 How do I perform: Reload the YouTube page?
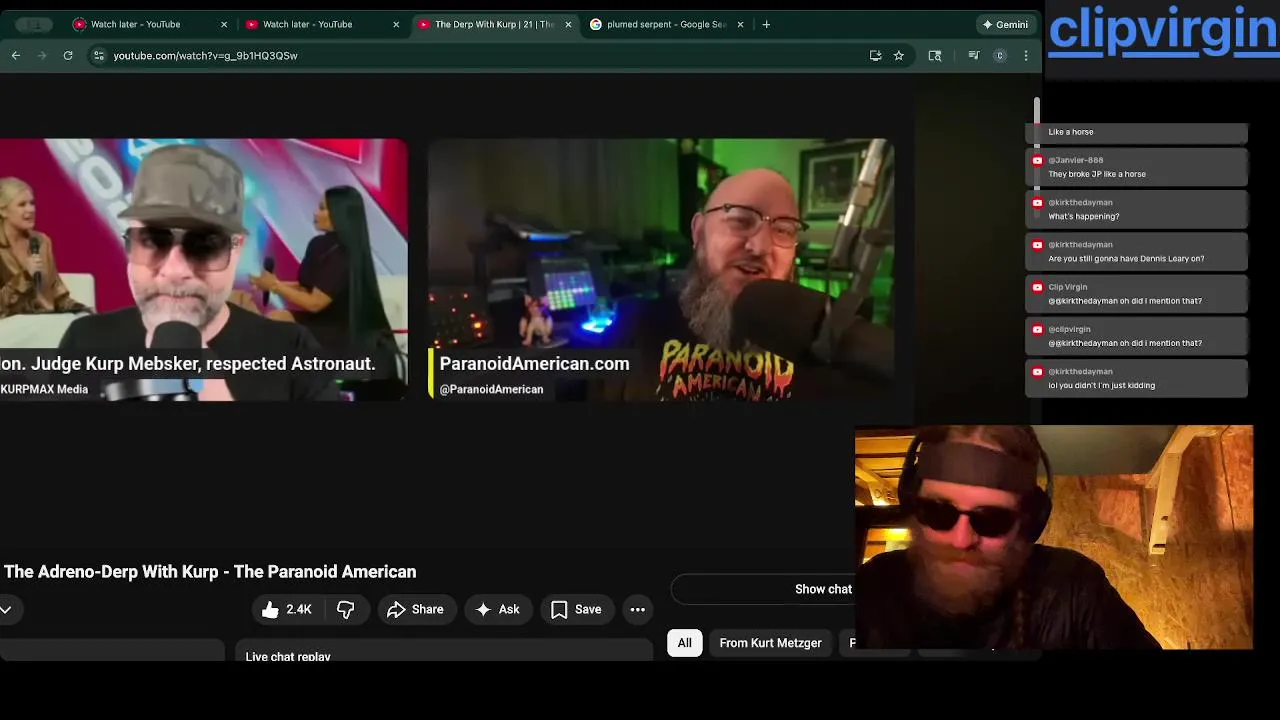click(68, 56)
